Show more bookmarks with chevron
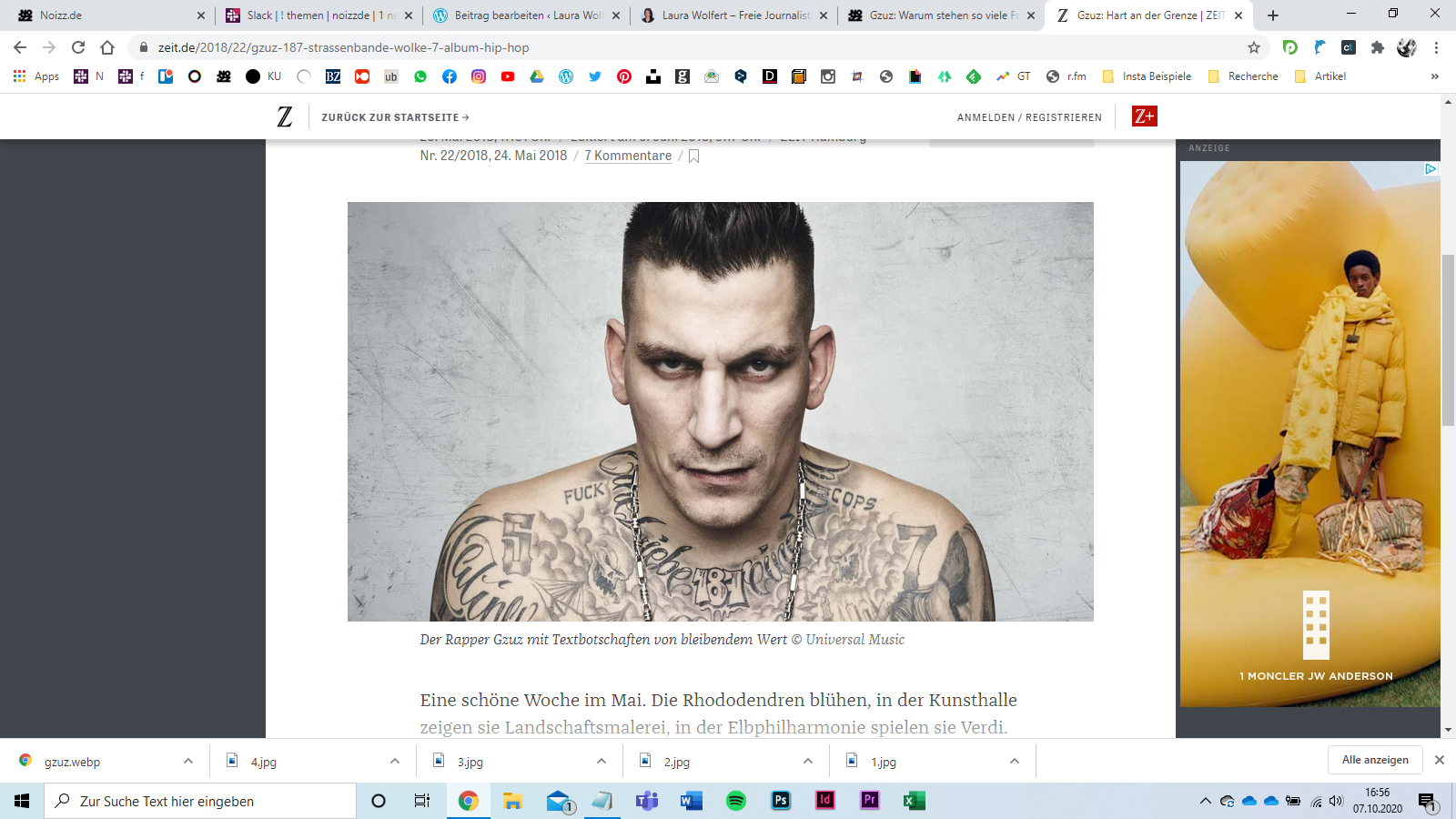Screen dimensions: 1456x819 coord(1434,76)
